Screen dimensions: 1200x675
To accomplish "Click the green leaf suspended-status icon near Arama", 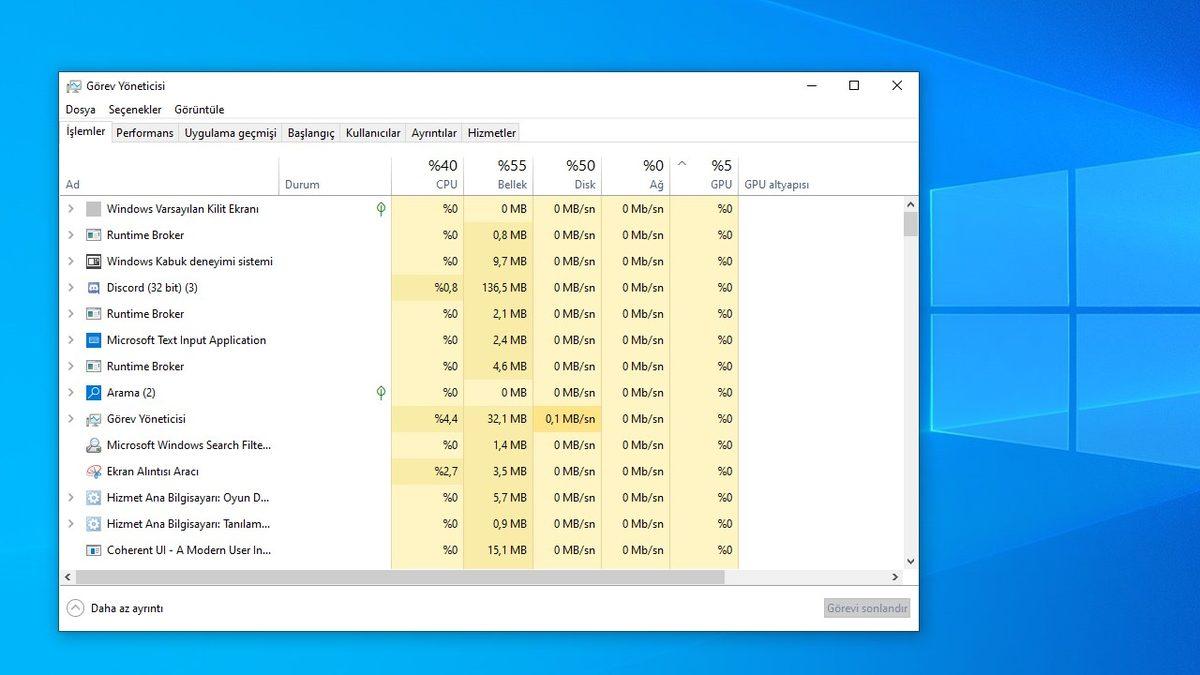I will click(380, 392).
